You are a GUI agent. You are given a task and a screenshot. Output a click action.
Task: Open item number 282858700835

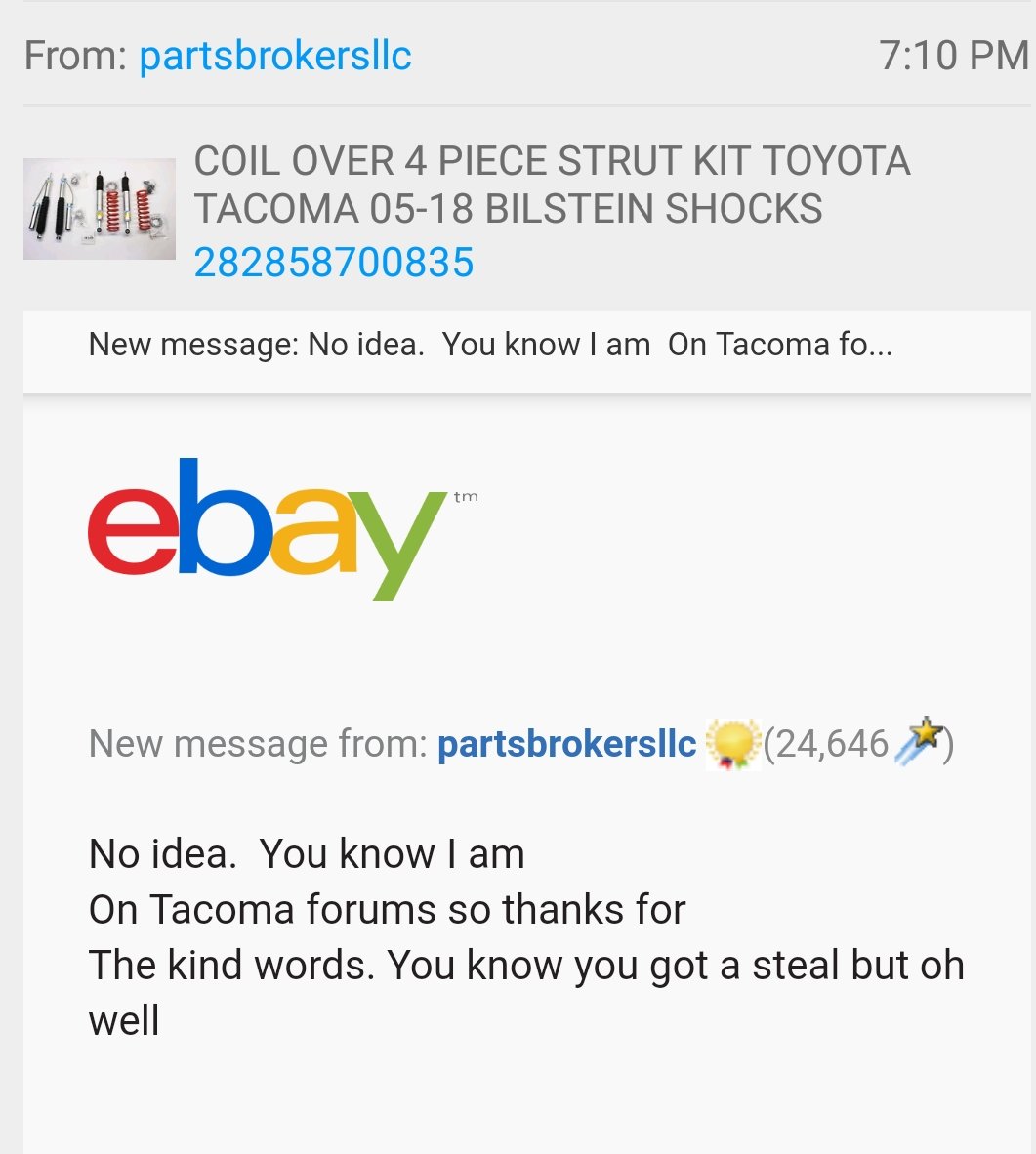(x=334, y=263)
